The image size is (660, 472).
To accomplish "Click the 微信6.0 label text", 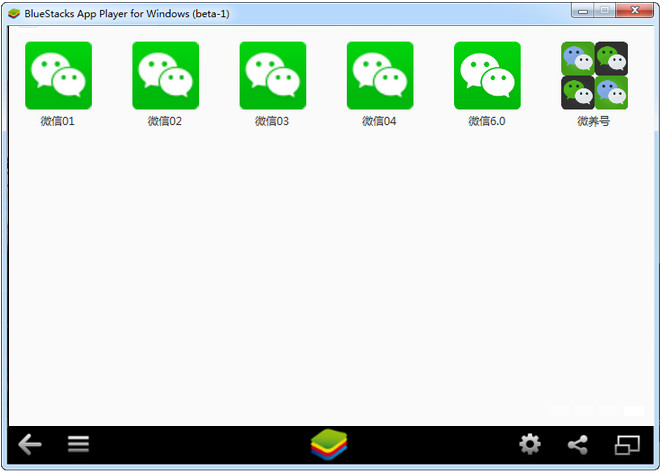I will [x=487, y=121].
